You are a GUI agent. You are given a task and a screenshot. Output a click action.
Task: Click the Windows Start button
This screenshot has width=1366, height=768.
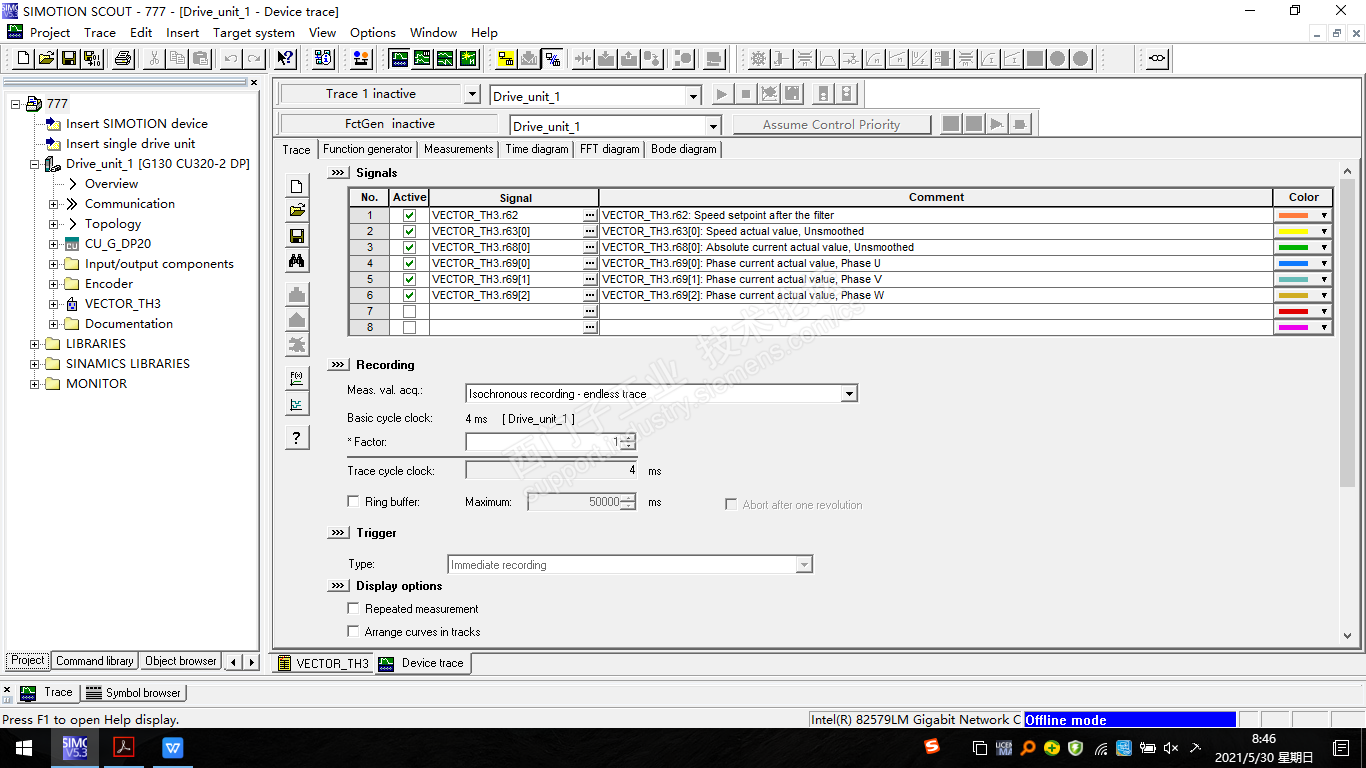pyautogui.click(x=24, y=748)
